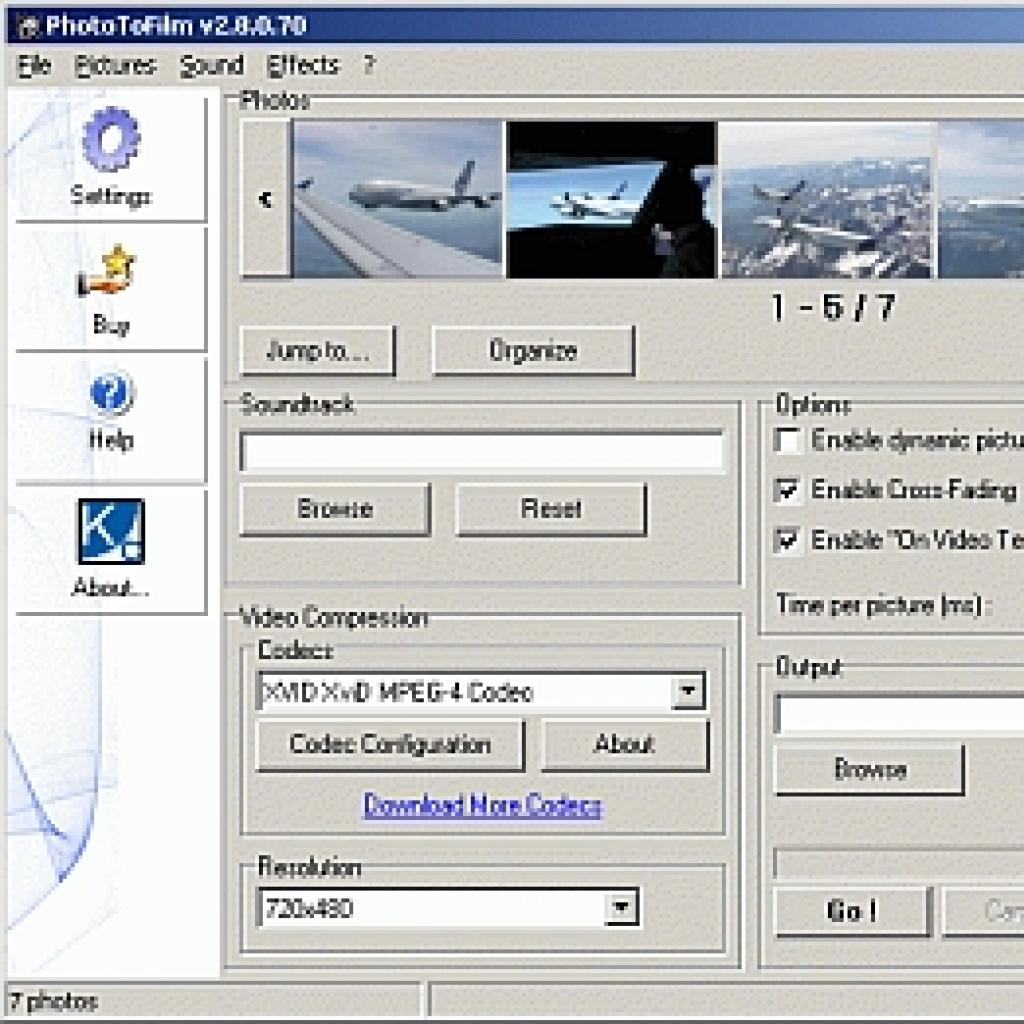
Task: Toggle the Enable On Video Text checkbox
Action: (x=787, y=540)
